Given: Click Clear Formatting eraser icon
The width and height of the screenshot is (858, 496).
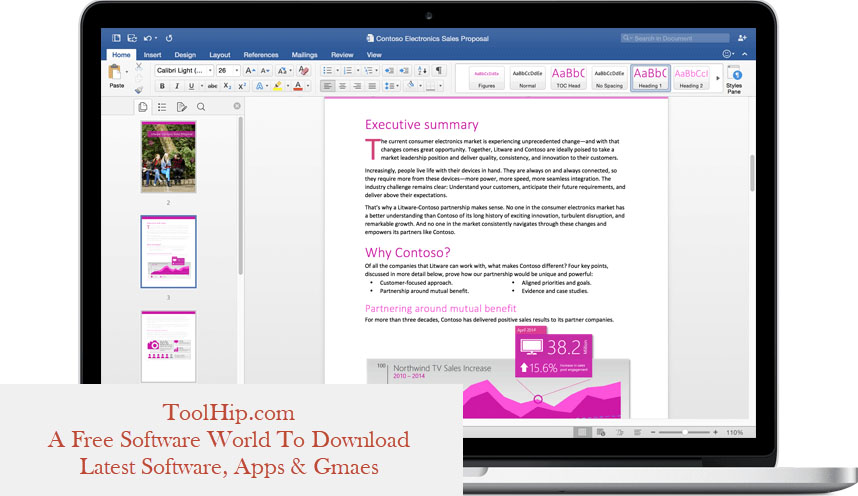Looking at the screenshot, I should click(303, 71).
